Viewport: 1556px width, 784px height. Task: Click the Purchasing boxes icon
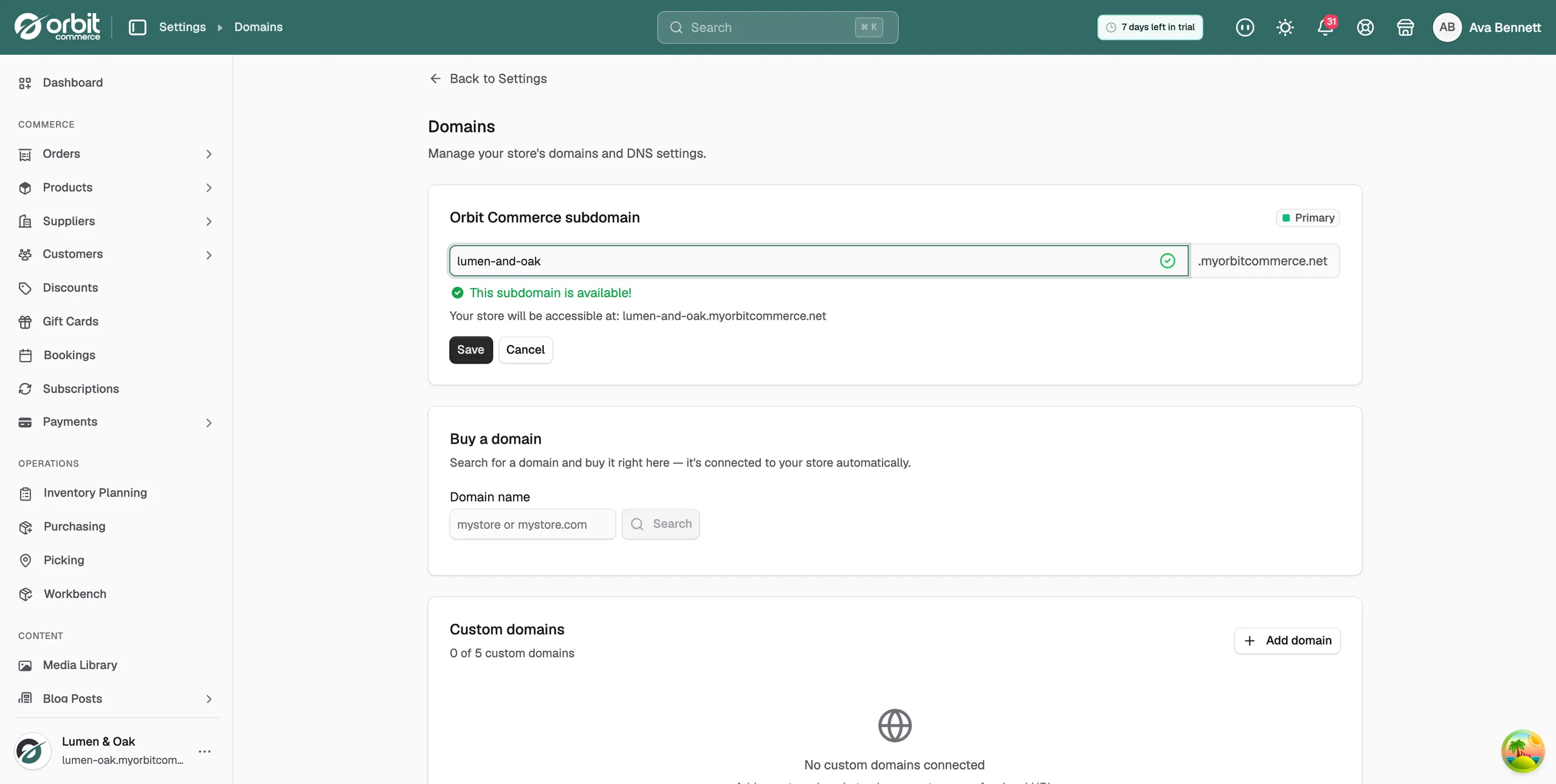pyautogui.click(x=25, y=527)
